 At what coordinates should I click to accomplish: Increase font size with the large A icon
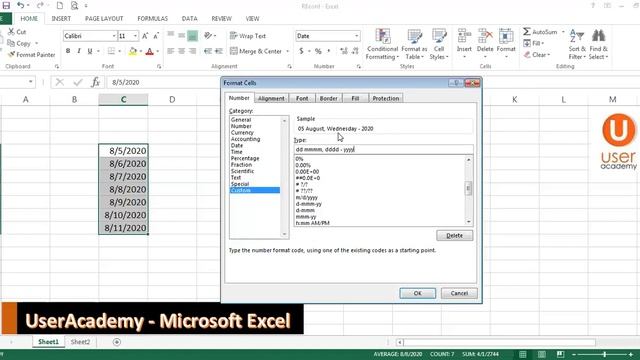[145, 36]
